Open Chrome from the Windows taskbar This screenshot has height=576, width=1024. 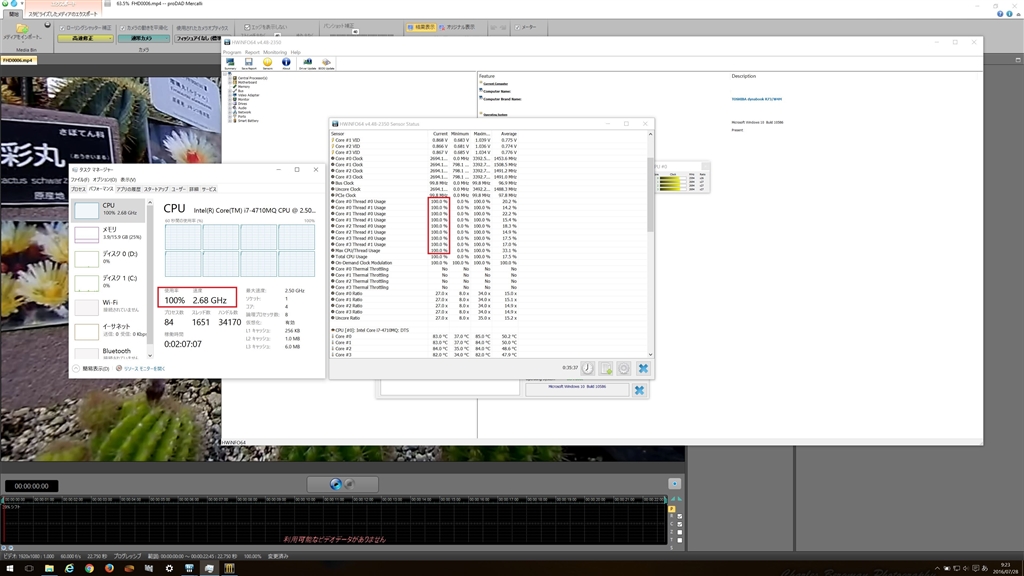89,568
